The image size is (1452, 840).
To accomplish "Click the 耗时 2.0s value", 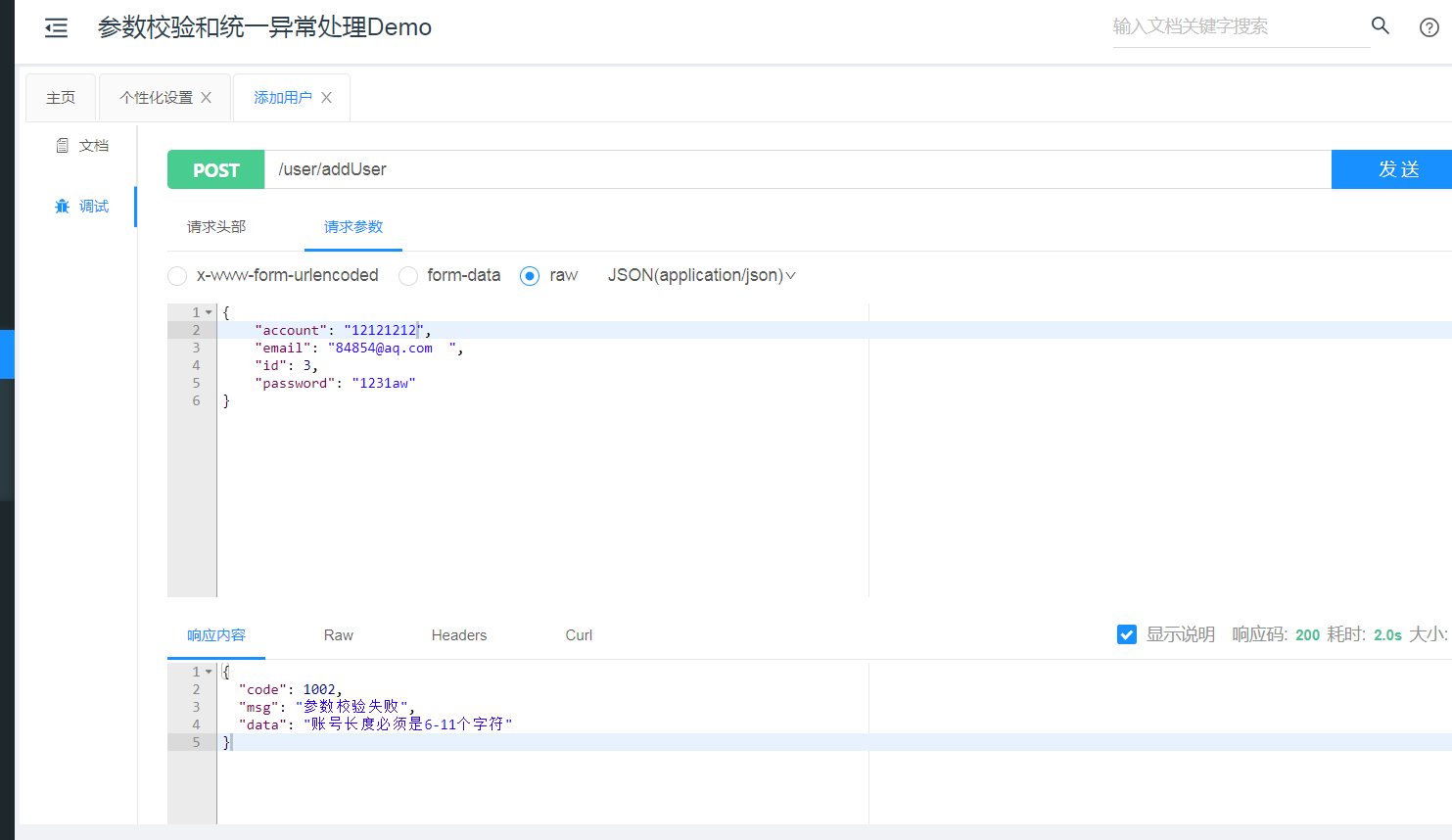I will point(1387,635).
